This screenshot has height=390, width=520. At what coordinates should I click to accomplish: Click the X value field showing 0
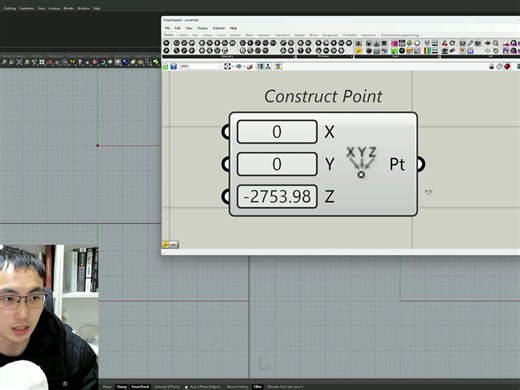click(277, 132)
